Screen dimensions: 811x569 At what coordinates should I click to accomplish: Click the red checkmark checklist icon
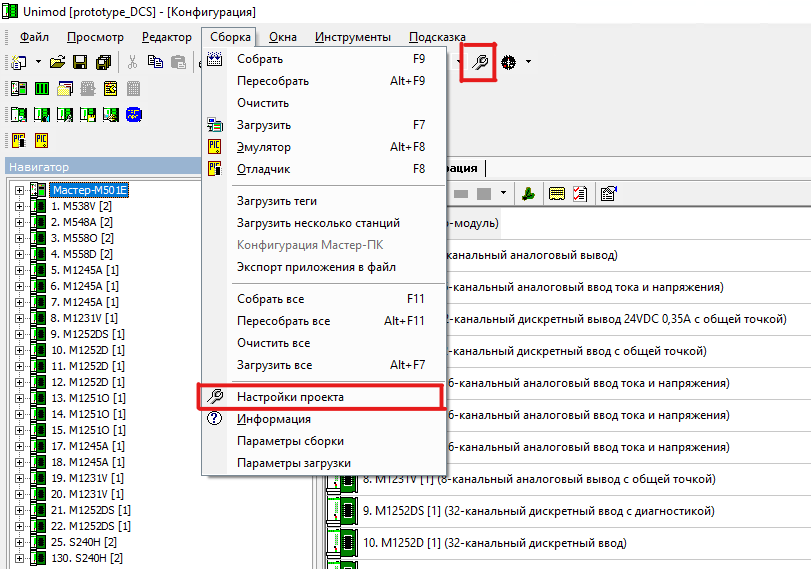[x=580, y=194]
